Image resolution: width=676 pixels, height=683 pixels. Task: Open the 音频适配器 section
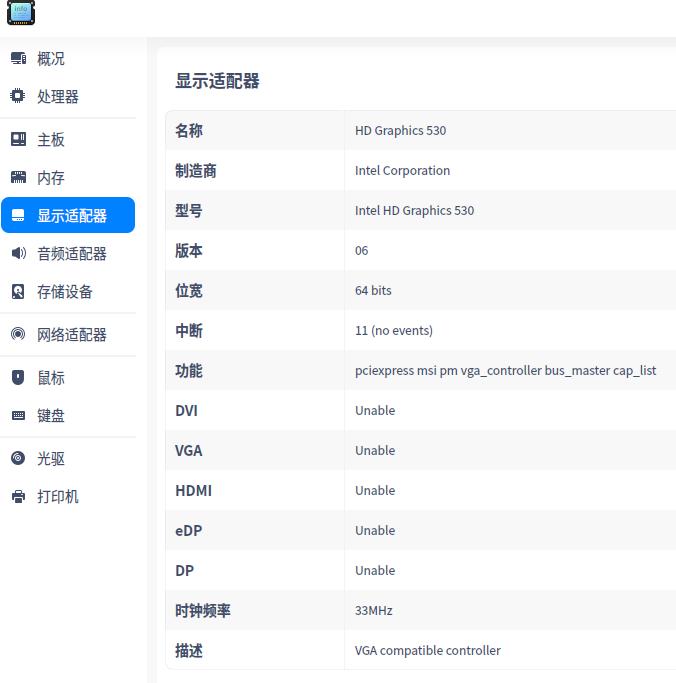coord(68,253)
